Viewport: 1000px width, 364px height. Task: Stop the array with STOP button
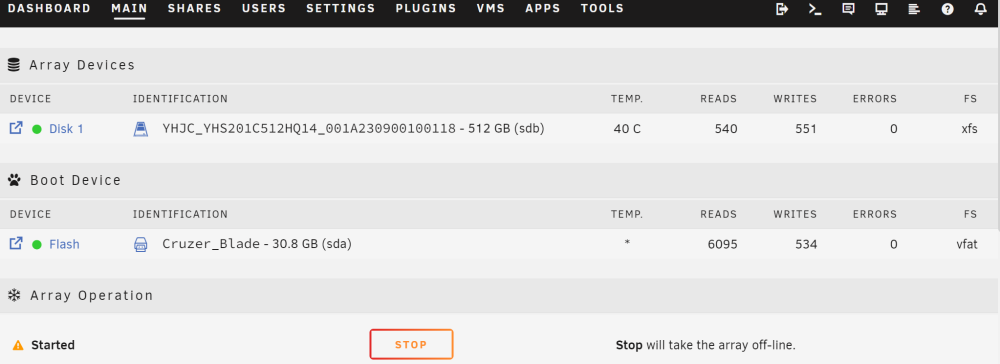[411, 344]
